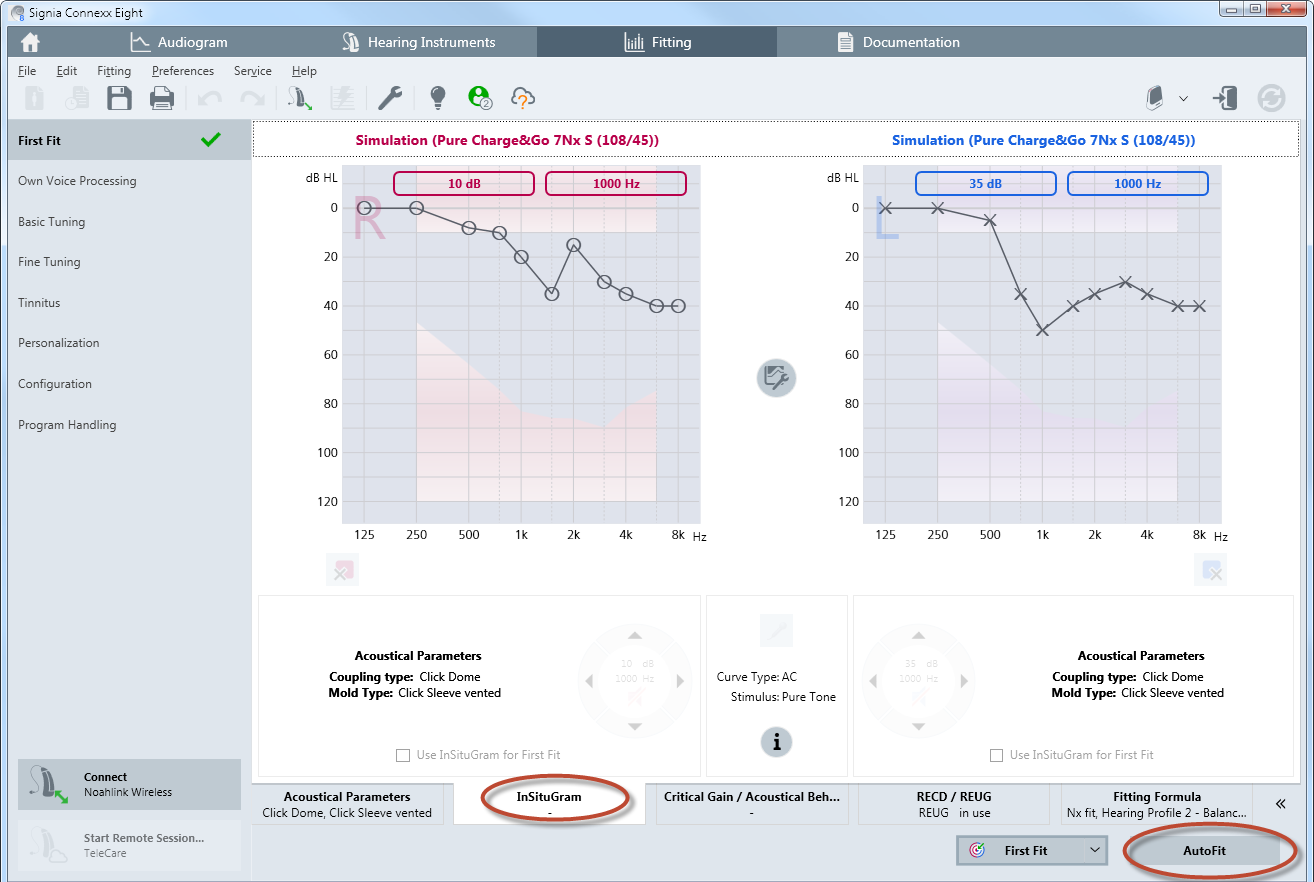Click the Save diskette toolbar icon
The image size is (1314, 882).
coord(119,98)
